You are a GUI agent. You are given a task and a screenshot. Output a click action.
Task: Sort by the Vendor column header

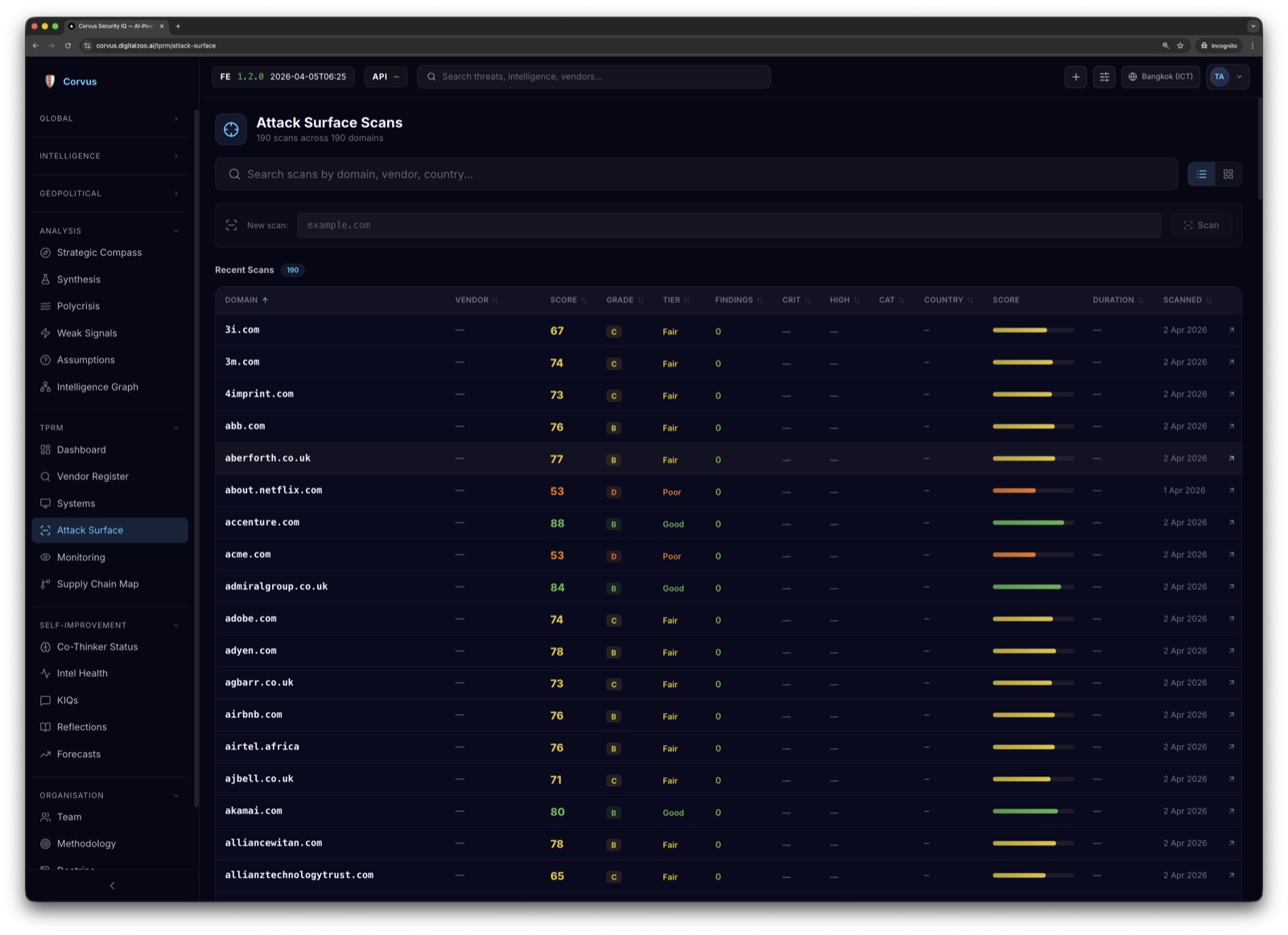[x=477, y=300]
